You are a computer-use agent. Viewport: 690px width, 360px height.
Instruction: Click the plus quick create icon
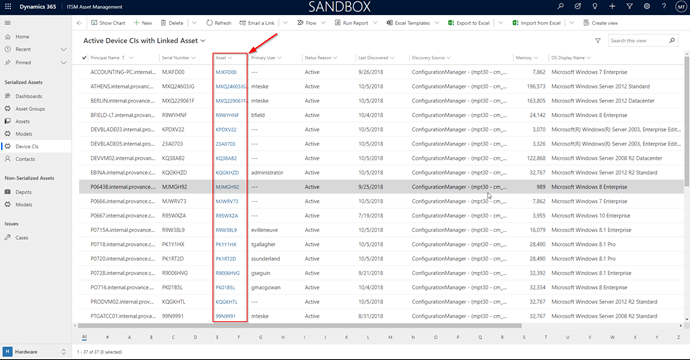(x=612, y=6)
